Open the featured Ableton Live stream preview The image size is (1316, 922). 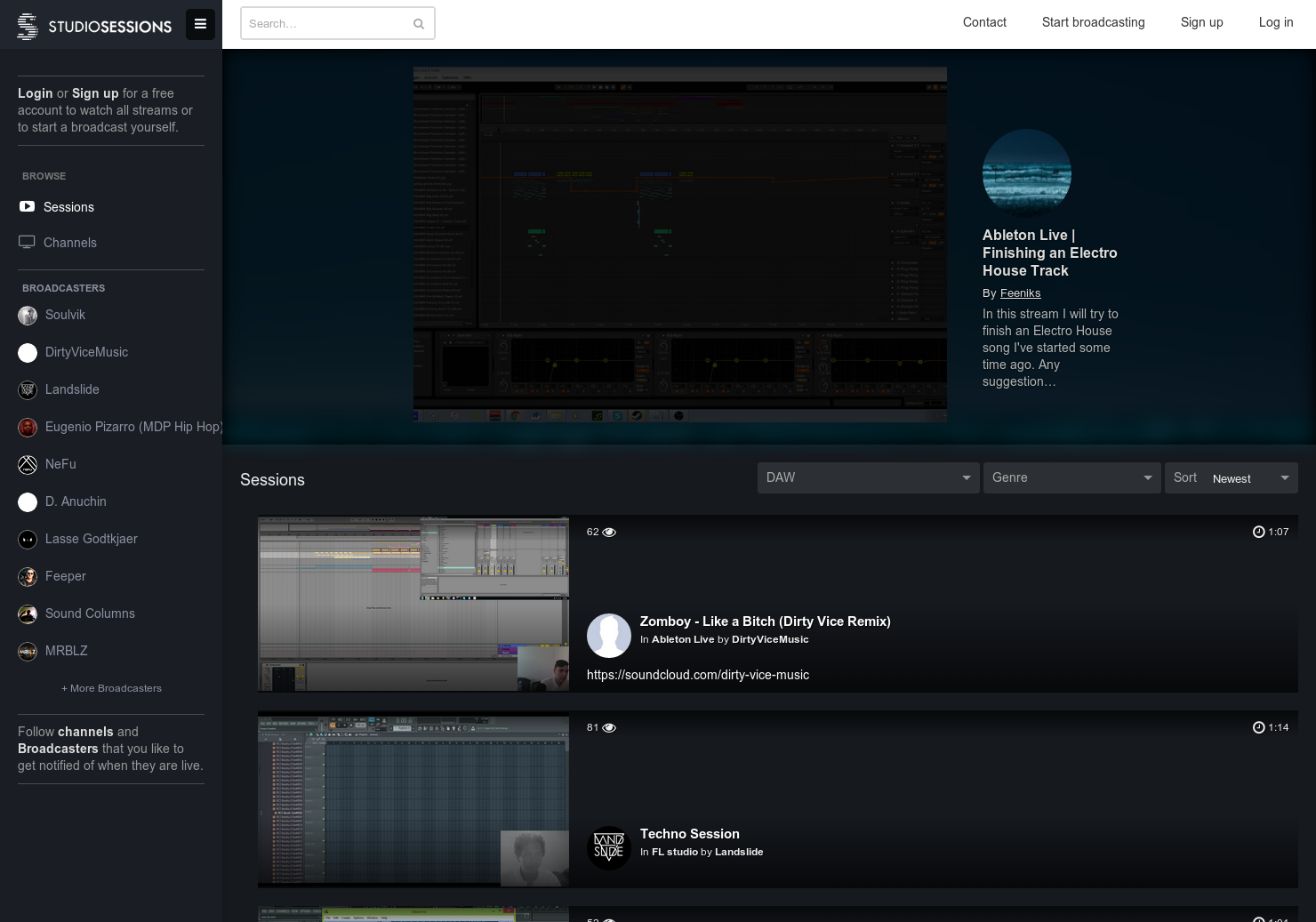pos(680,245)
